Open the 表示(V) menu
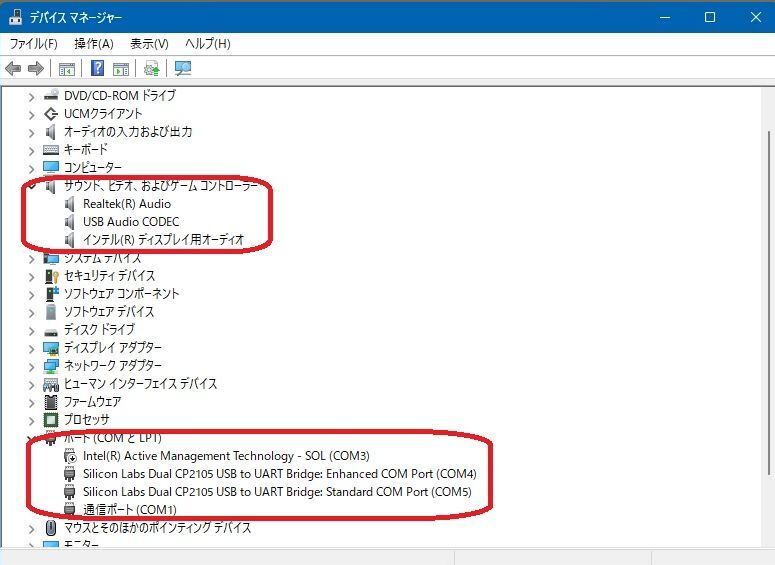 tap(149, 44)
